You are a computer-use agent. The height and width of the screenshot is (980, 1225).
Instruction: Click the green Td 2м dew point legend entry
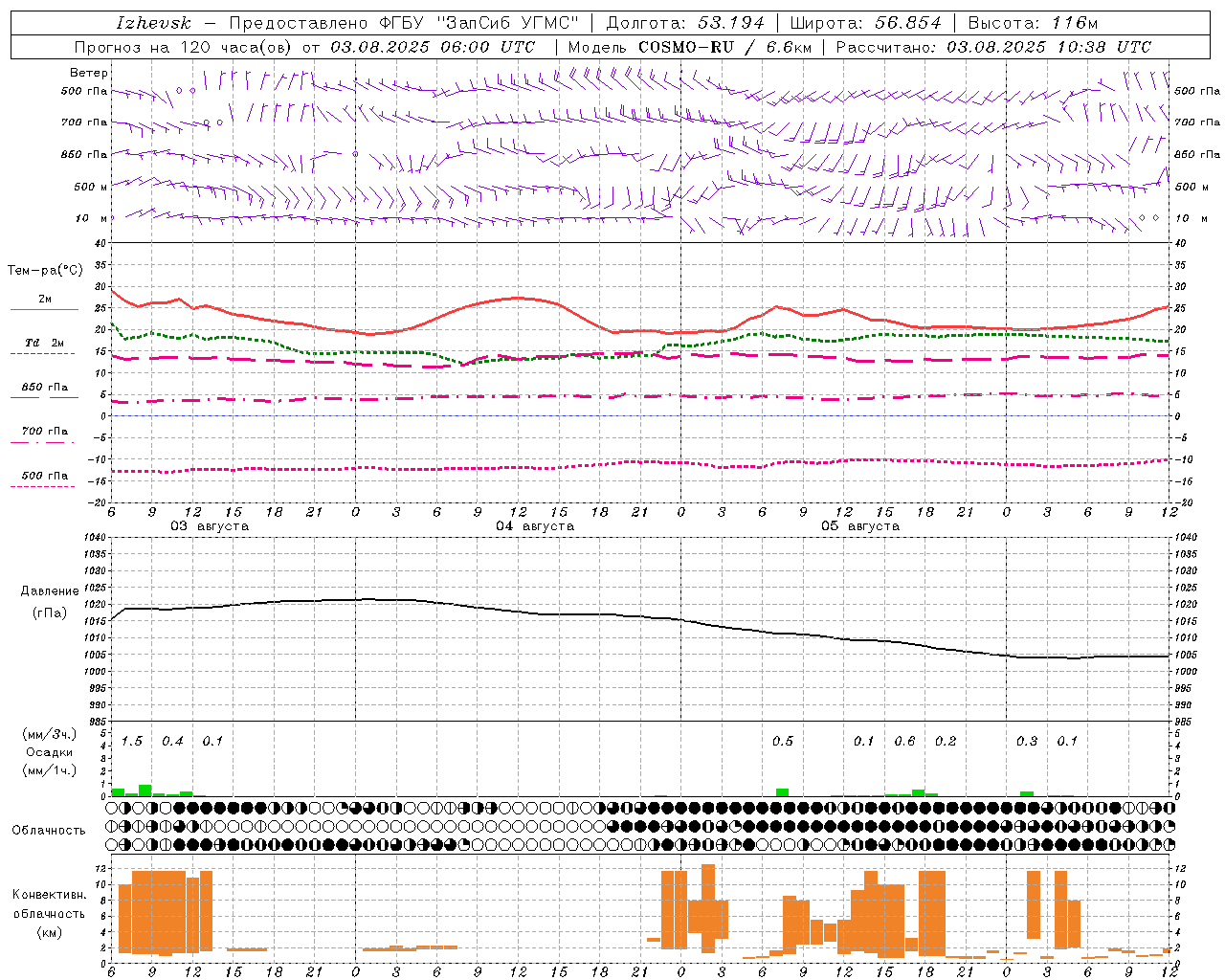click(44, 347)
